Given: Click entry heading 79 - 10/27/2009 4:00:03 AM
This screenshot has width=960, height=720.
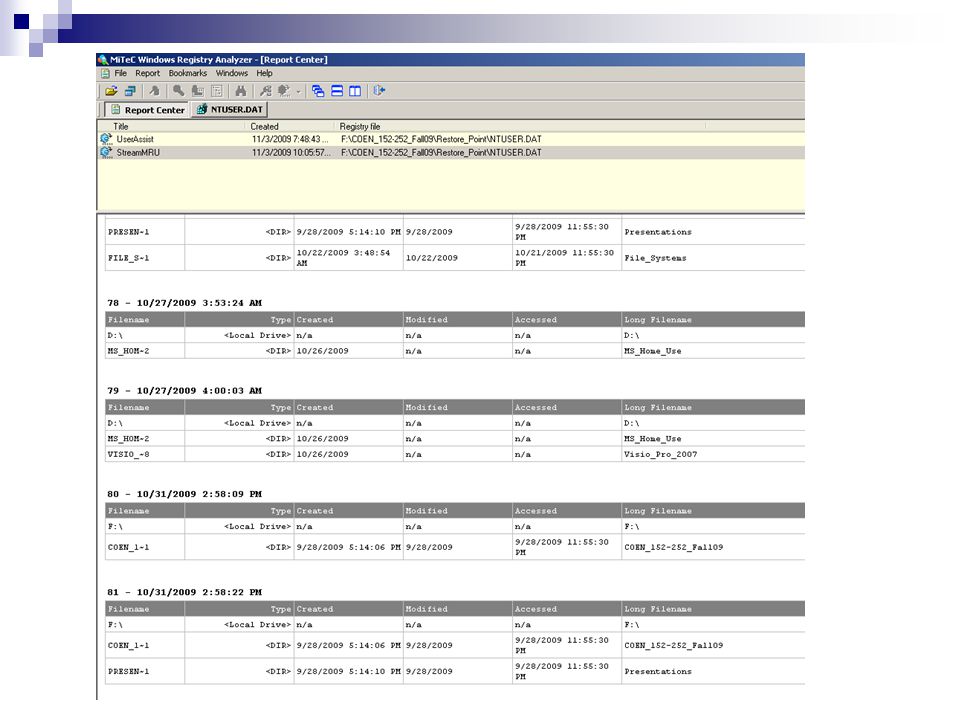Looking at the screenshot, I should [184, 391].
